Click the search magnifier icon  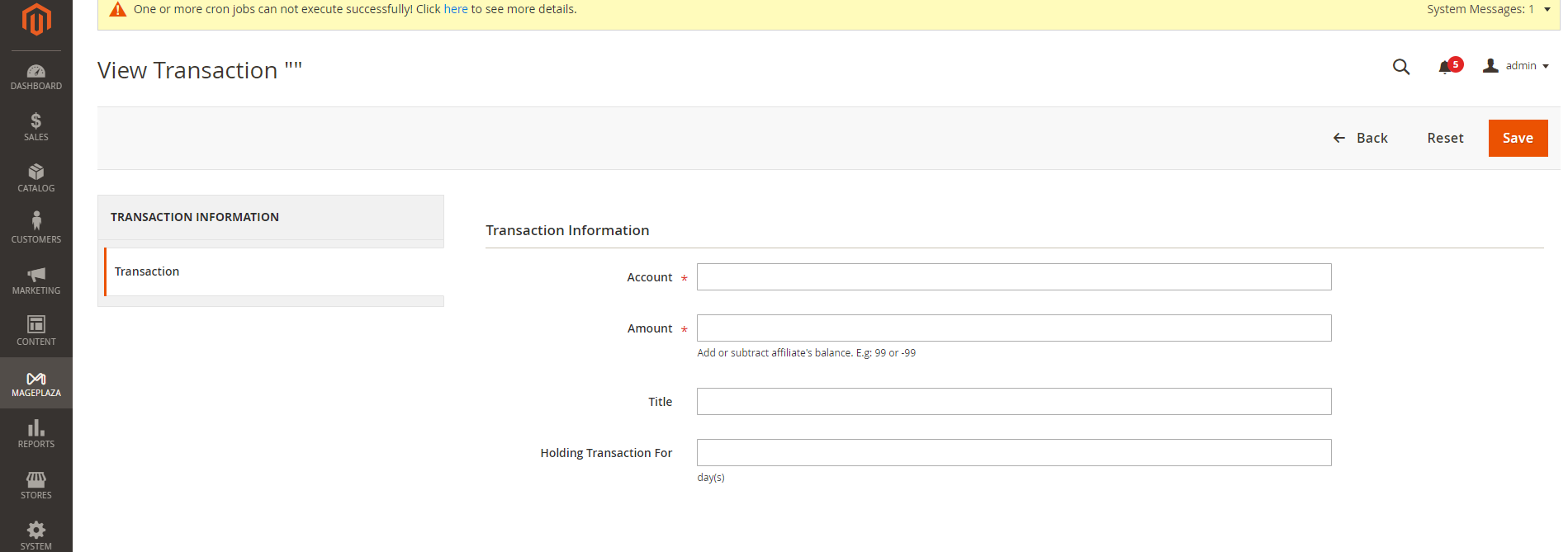click(x=1400, y=67)
